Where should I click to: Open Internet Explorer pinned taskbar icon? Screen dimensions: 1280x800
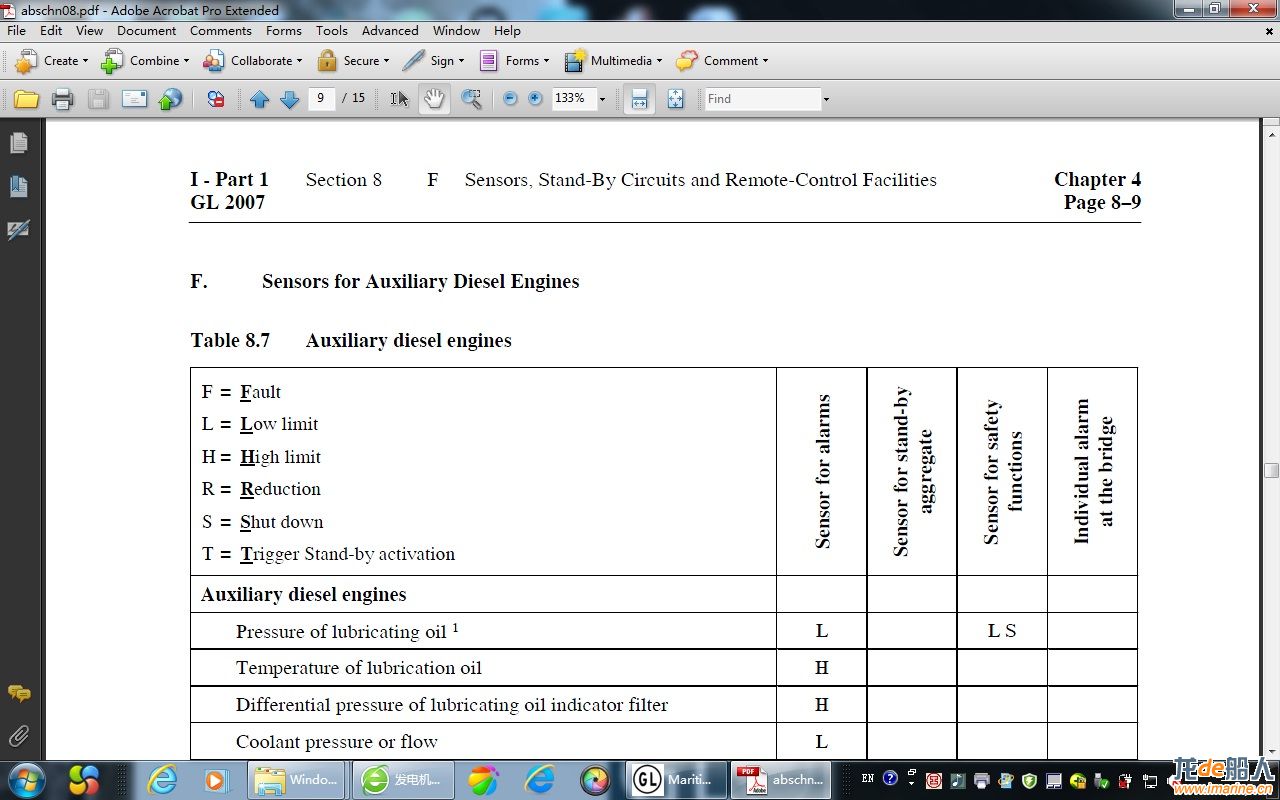tap(162, 780)
